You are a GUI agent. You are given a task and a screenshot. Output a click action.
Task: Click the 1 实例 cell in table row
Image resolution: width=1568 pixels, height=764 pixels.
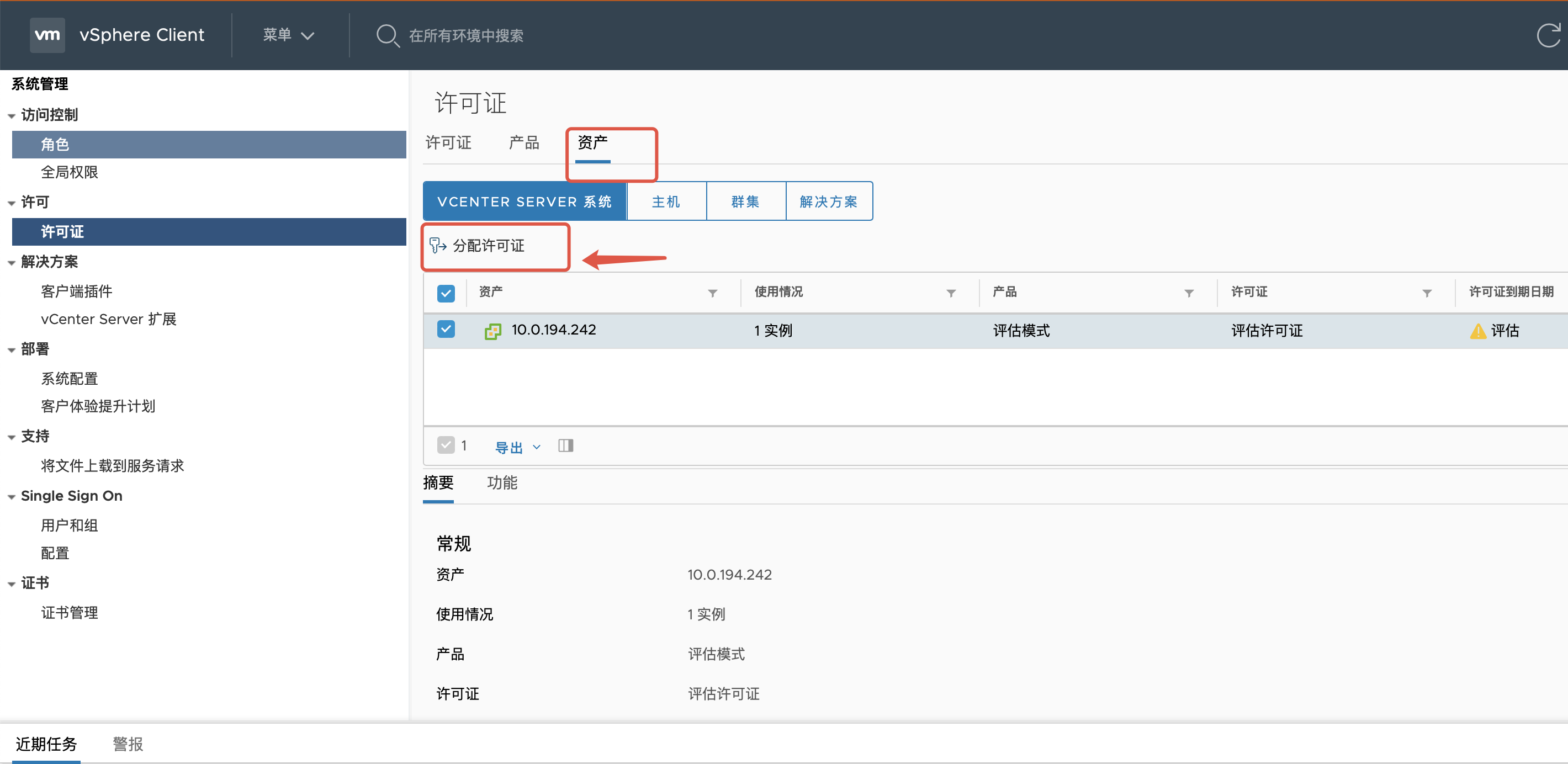[x=773, y=331]
